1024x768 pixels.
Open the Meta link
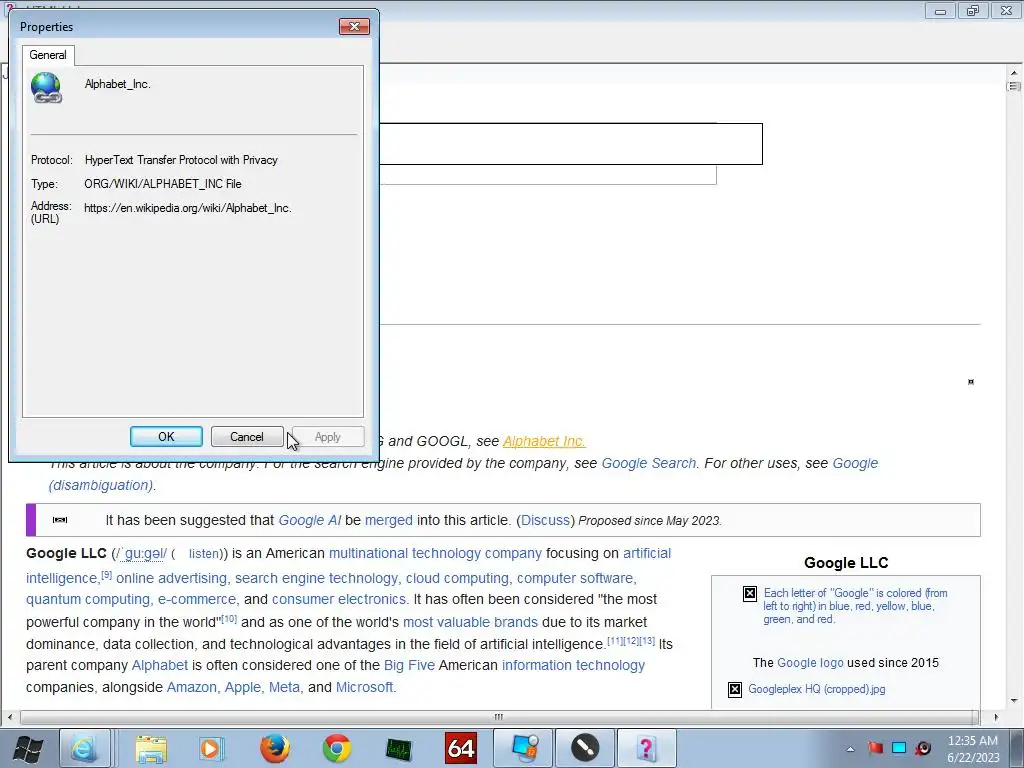click(x=284, y=687)
